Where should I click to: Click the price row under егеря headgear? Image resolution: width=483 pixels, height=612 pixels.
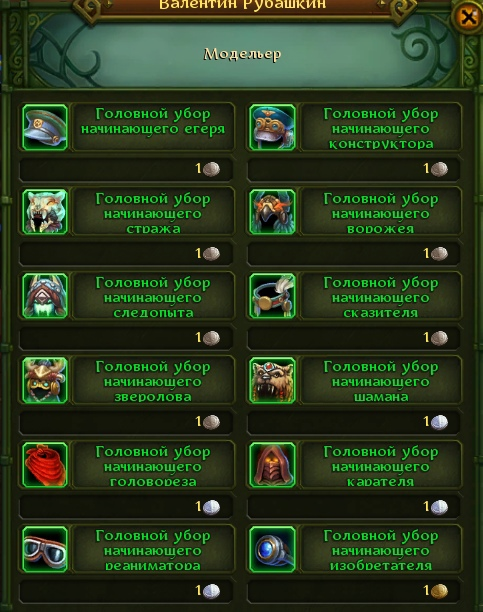127,169
